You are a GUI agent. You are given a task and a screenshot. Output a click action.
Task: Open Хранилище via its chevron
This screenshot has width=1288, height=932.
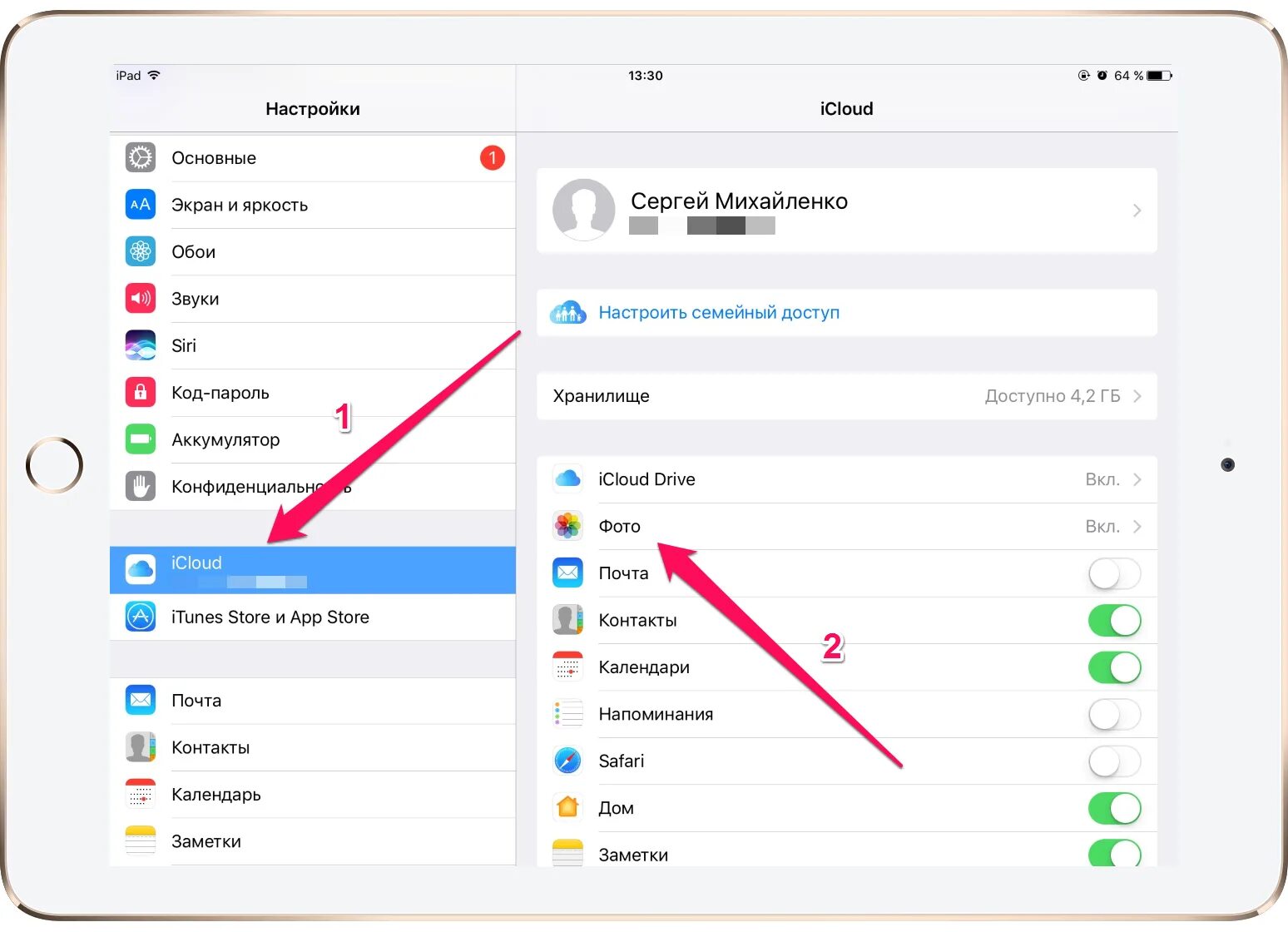tap(1137, 396)
